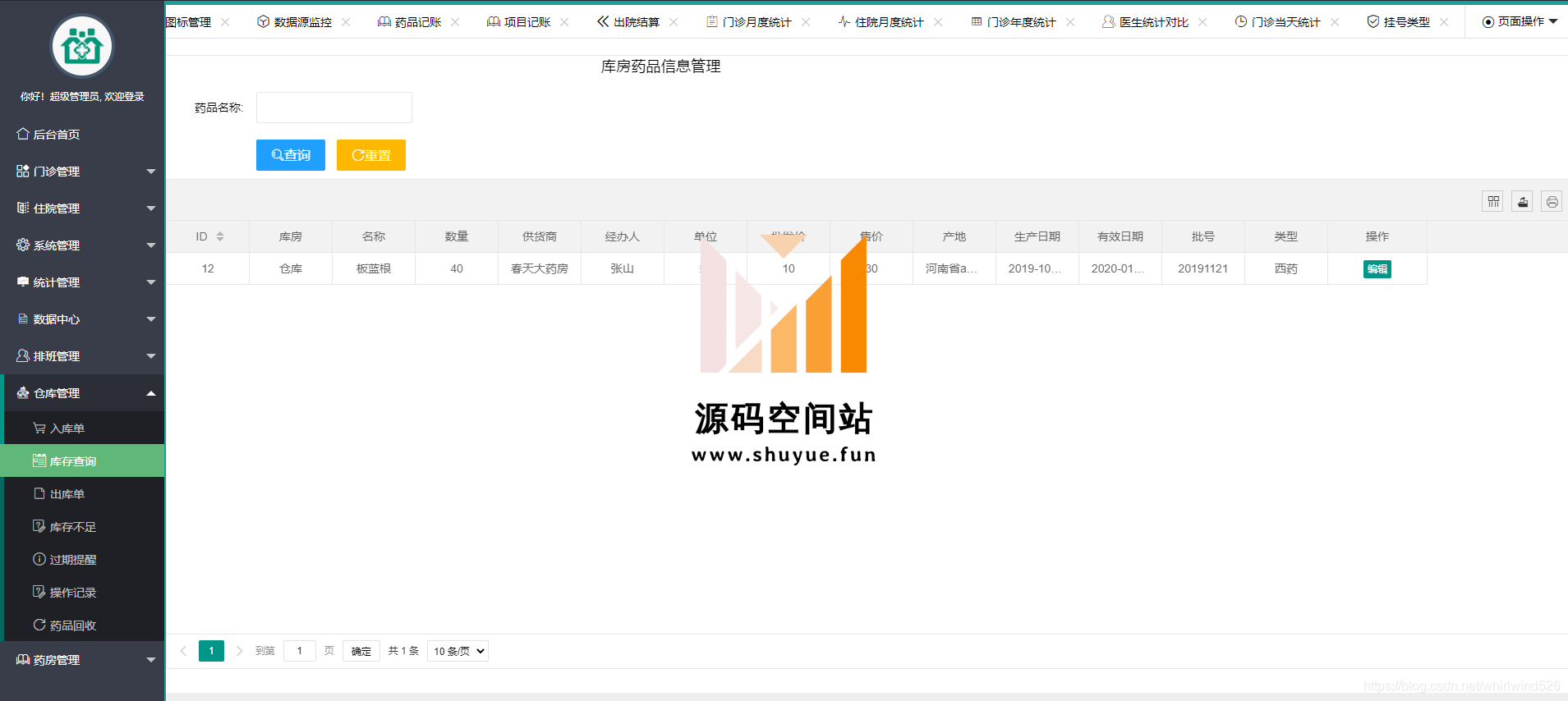Screen dimensions: 1568x701
Task: Click the 仓库管理 sidebar icon
Action: (23, 392)
